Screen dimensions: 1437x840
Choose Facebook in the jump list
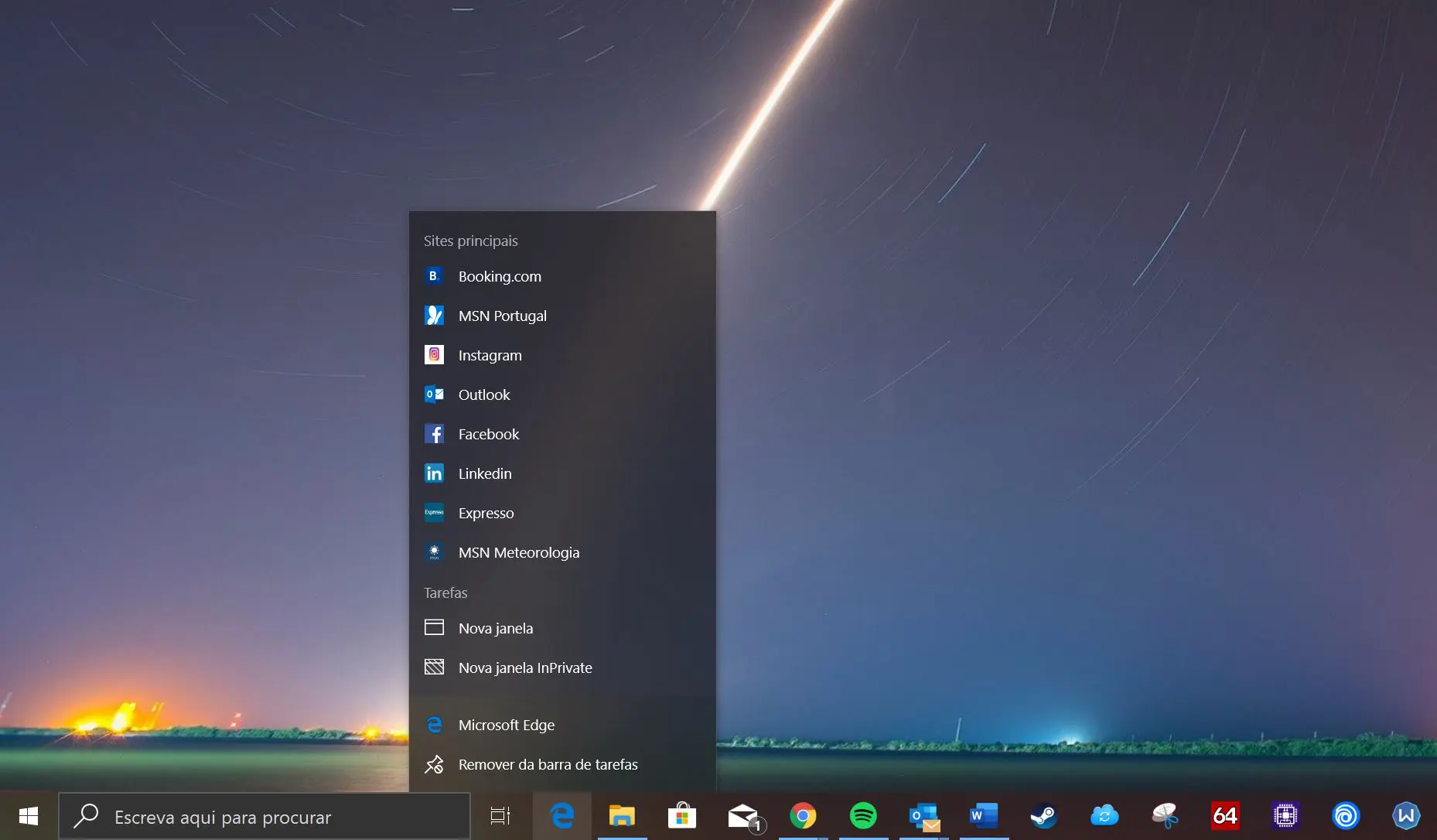[562, 434]
